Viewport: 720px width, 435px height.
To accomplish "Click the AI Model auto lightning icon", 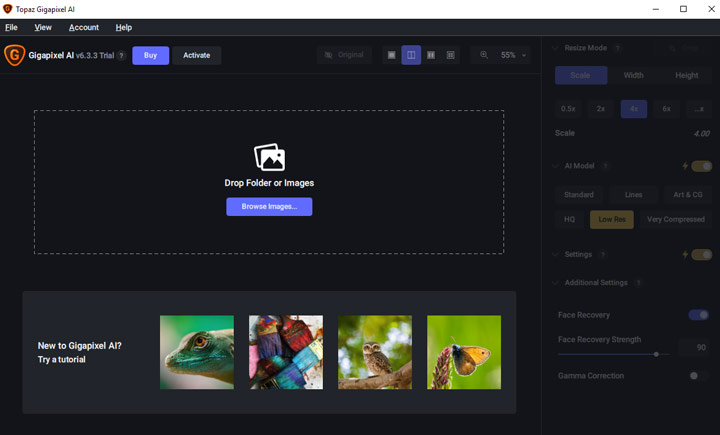I will point(685,166).
